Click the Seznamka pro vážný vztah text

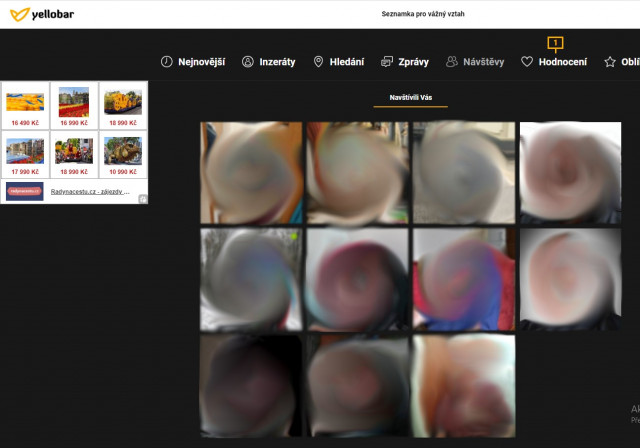[x=423, y=14]
